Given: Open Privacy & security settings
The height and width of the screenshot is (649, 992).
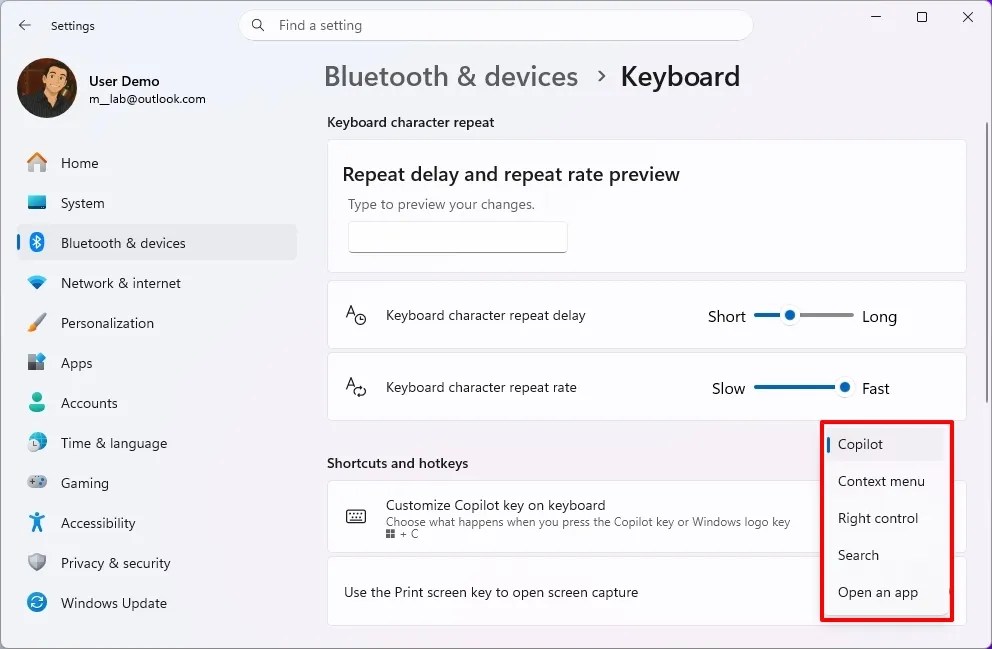Looking at the screenshot, I should point(157,563).
